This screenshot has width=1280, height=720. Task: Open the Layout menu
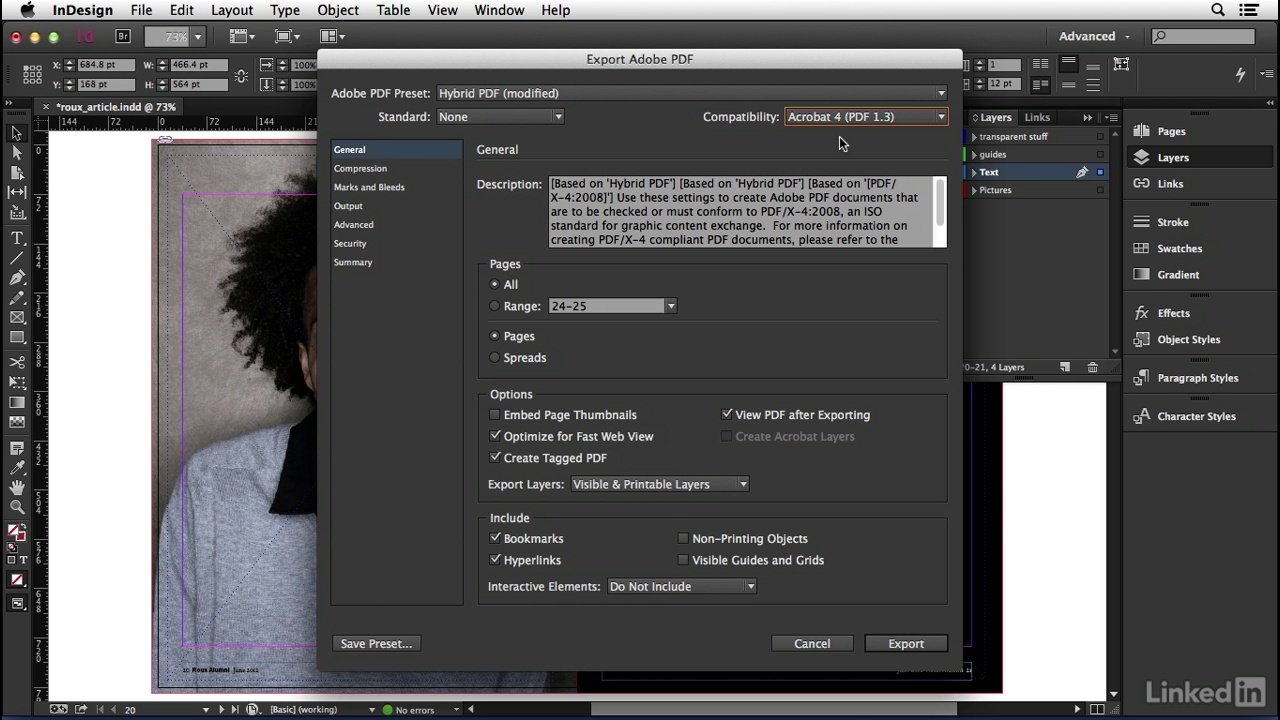pos(232,10)
